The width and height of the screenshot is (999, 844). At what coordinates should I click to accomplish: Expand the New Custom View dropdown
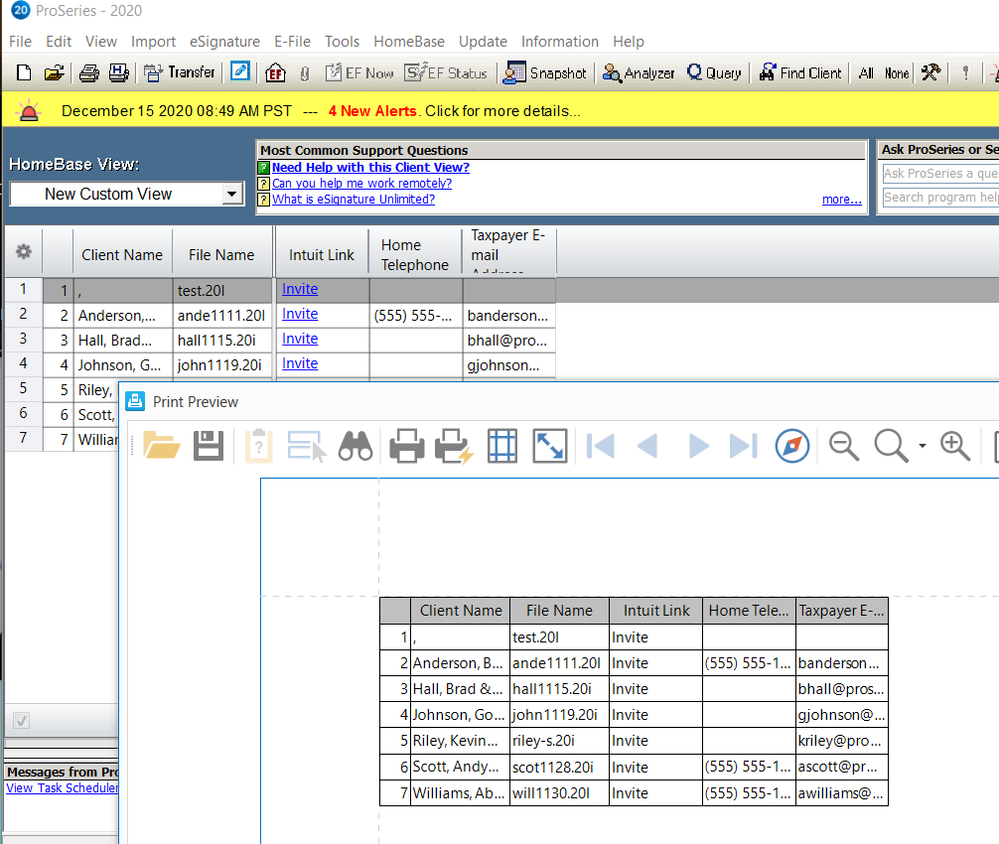click(231, 194)
